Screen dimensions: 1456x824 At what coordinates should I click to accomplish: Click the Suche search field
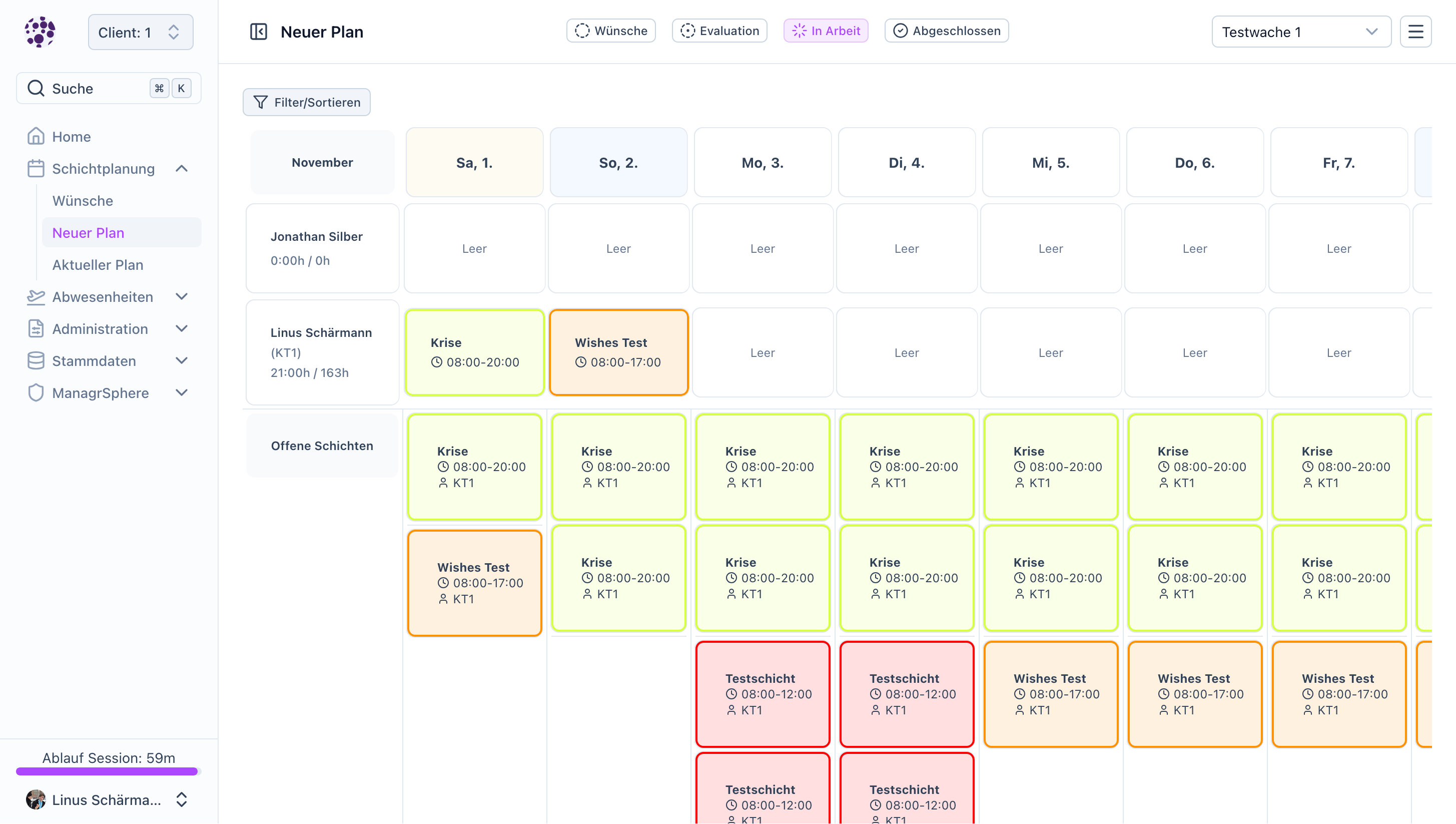click(91, 88)
